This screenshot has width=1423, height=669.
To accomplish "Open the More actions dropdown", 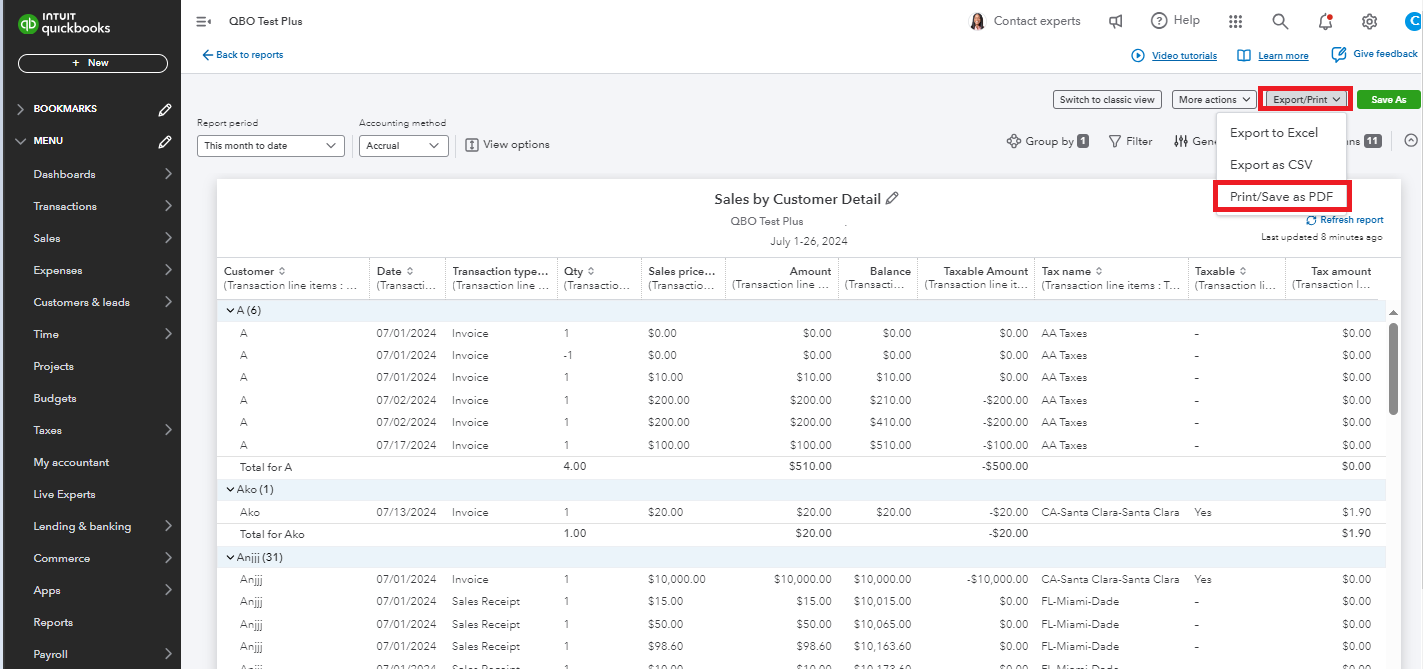I will pyautogui.click(x=1214, y=100).
